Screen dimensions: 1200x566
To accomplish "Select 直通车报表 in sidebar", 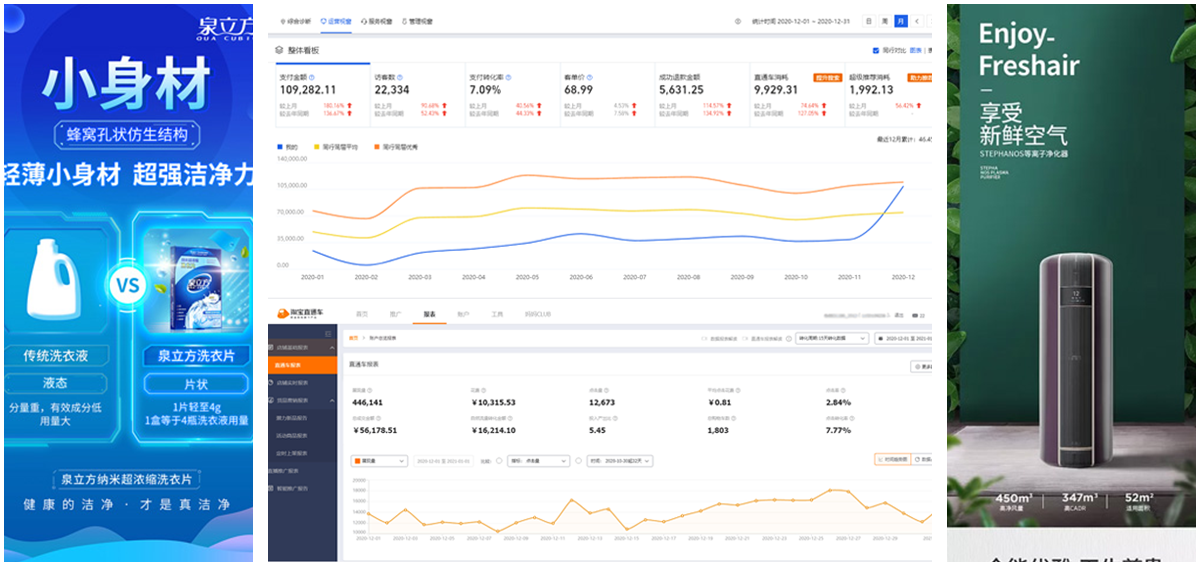I will click(x=303, y=365).
